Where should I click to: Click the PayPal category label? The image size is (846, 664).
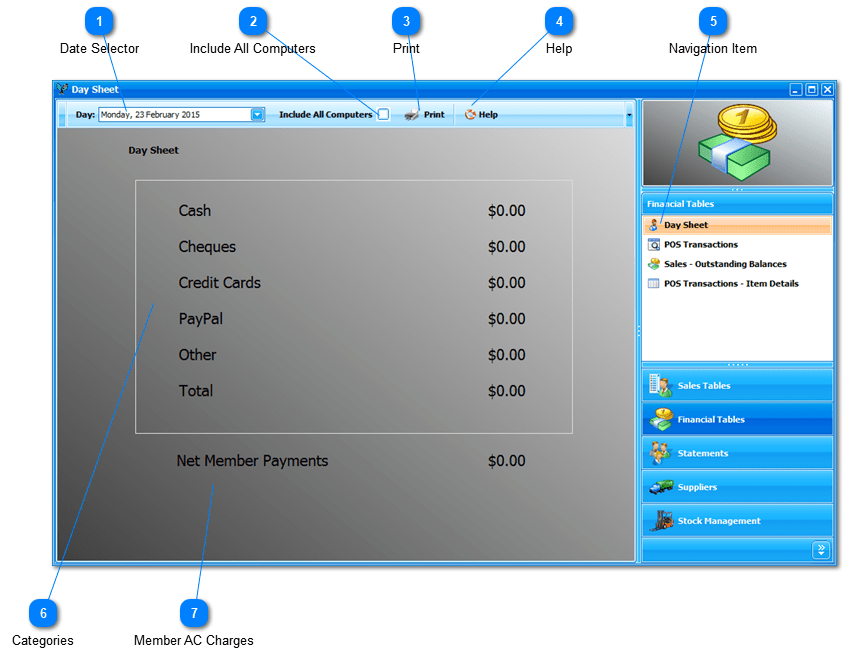tap(201, 319)
